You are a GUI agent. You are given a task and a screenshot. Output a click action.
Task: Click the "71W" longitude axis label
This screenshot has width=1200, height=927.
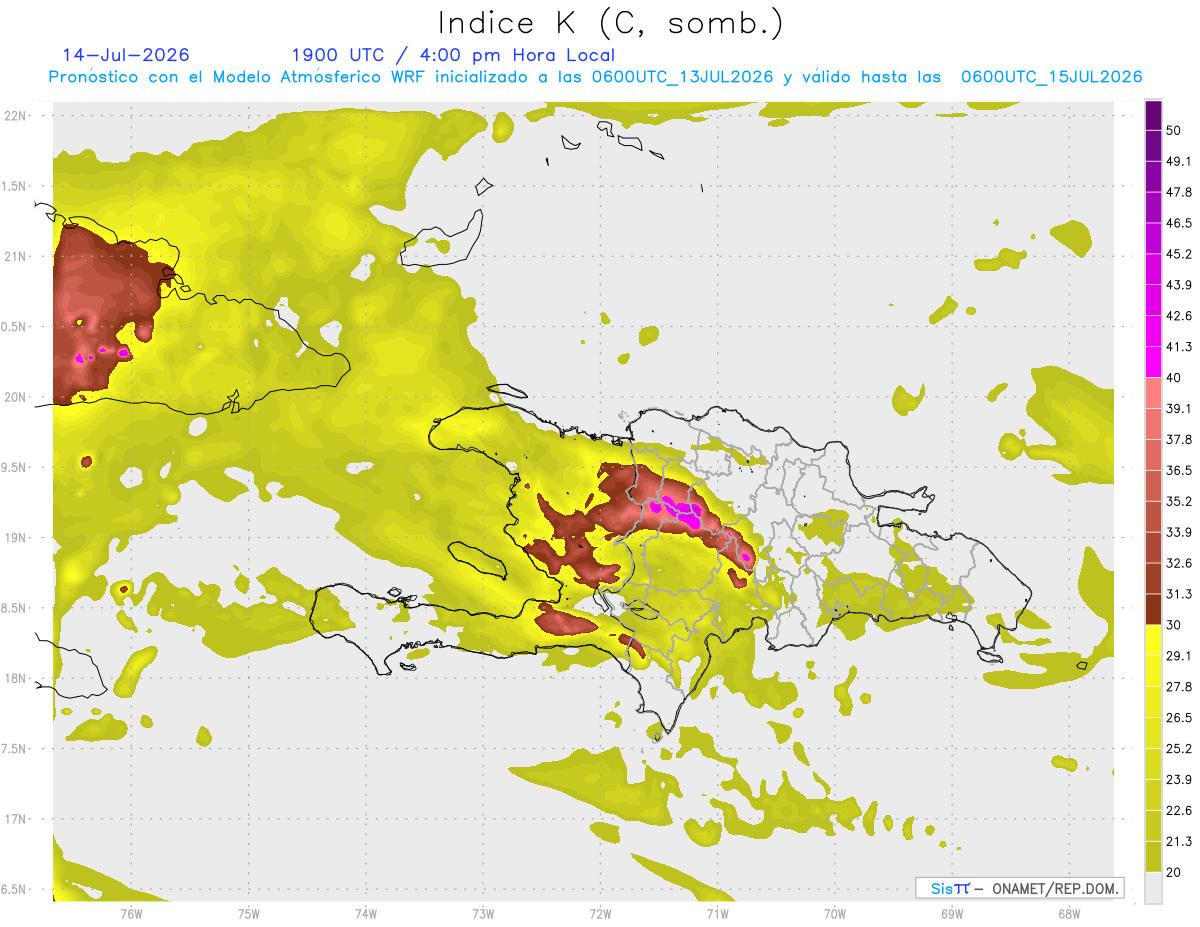point(717,913)
